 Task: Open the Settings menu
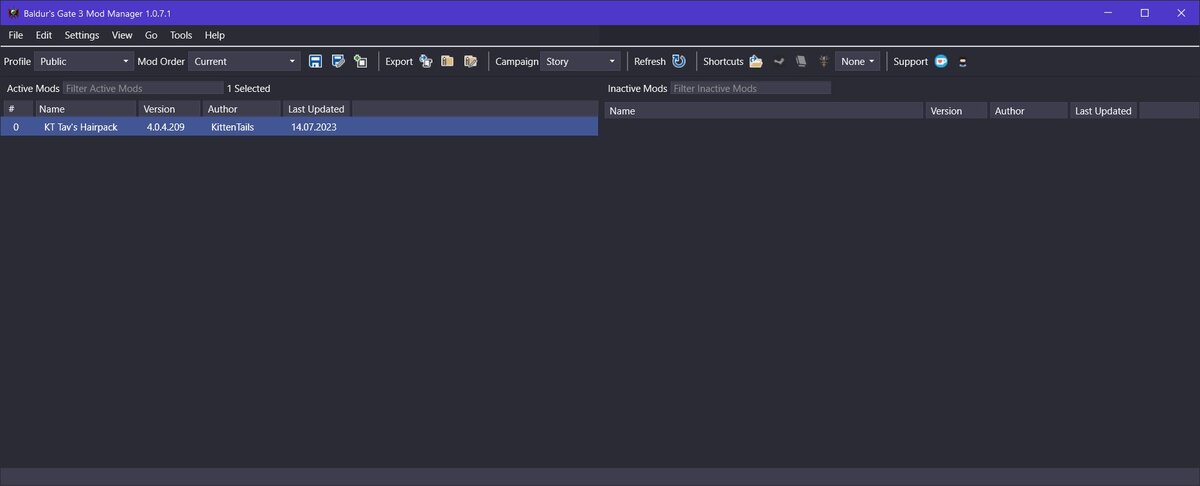(82, 35)
